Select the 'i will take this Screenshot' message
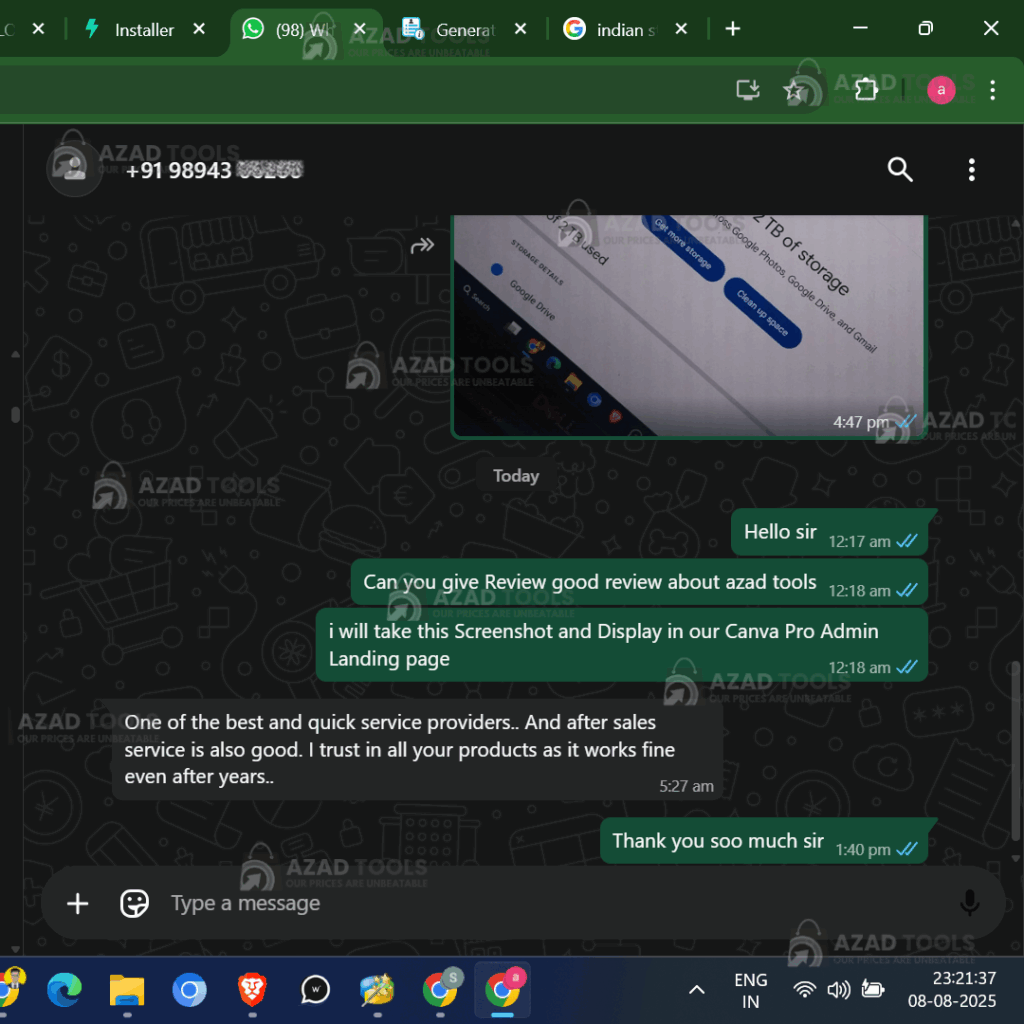The image size is (1024, 1024). pyautogui.click(x=622, y=645)
